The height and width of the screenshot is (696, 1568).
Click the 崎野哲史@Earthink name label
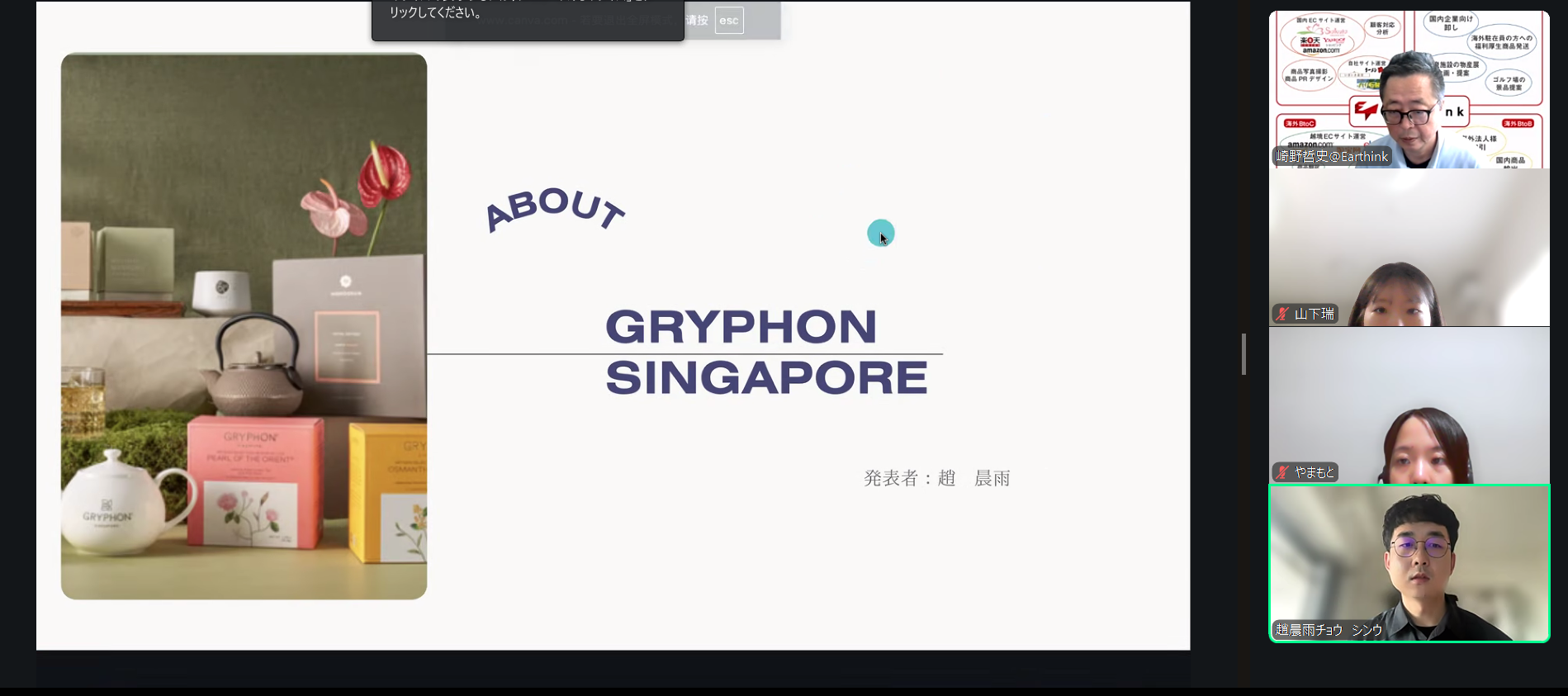(1332, 156)
